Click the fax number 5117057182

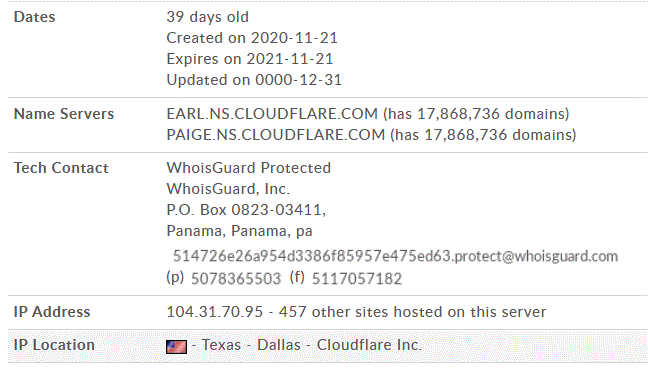(357, 279)
